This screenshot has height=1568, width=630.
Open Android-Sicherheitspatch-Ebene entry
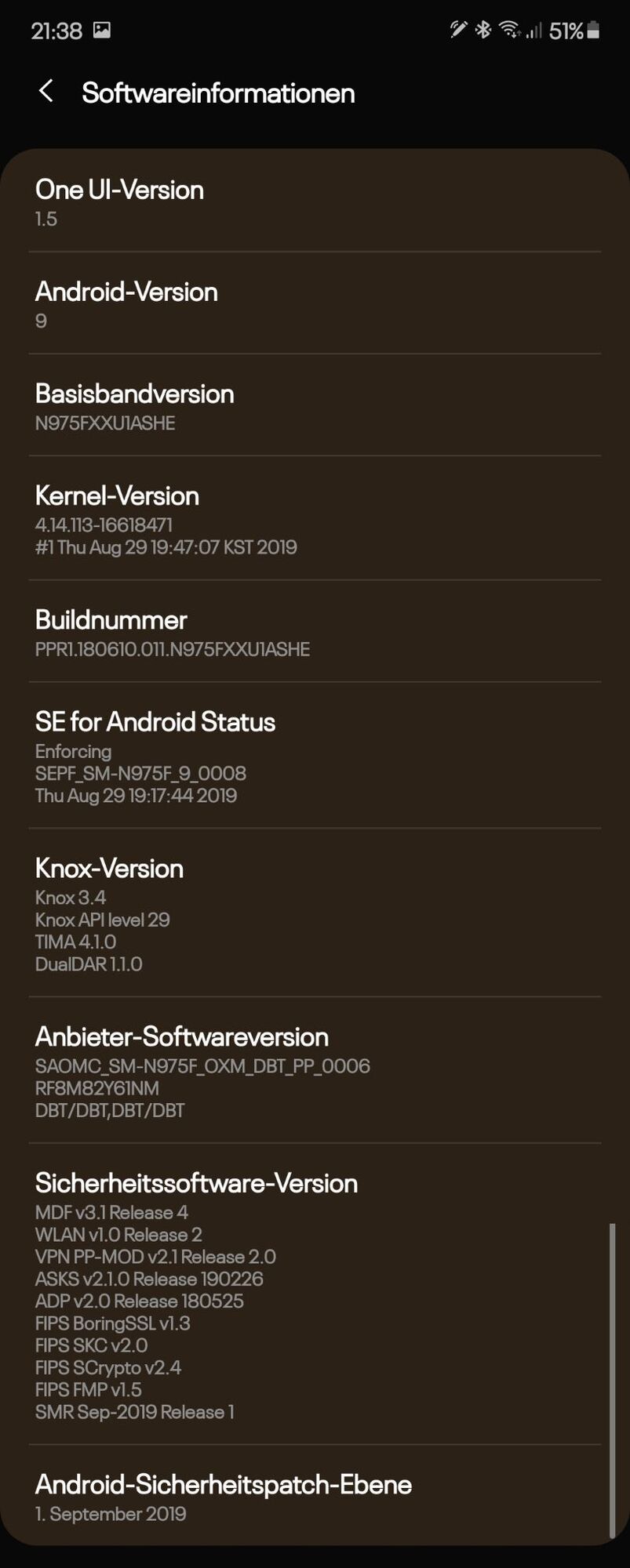pyautogui.click(x=315, y=1496)
